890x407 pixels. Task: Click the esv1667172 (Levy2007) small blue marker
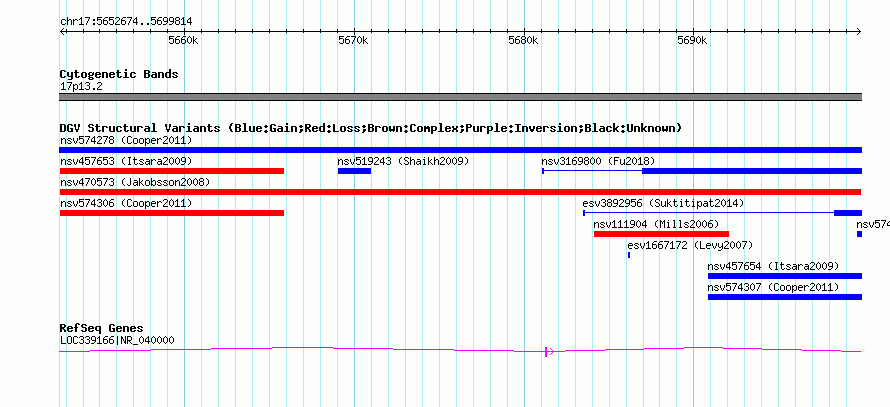coord(629,255)
